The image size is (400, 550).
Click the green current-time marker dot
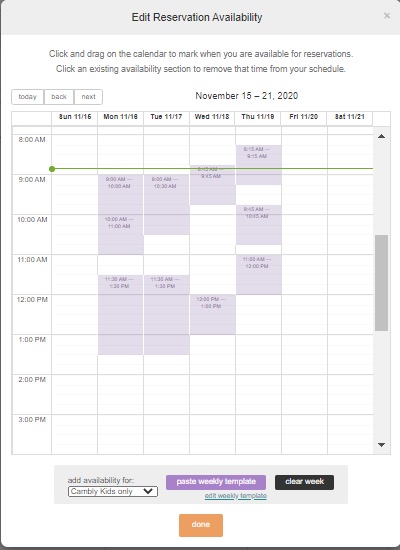tap(52, 169)
